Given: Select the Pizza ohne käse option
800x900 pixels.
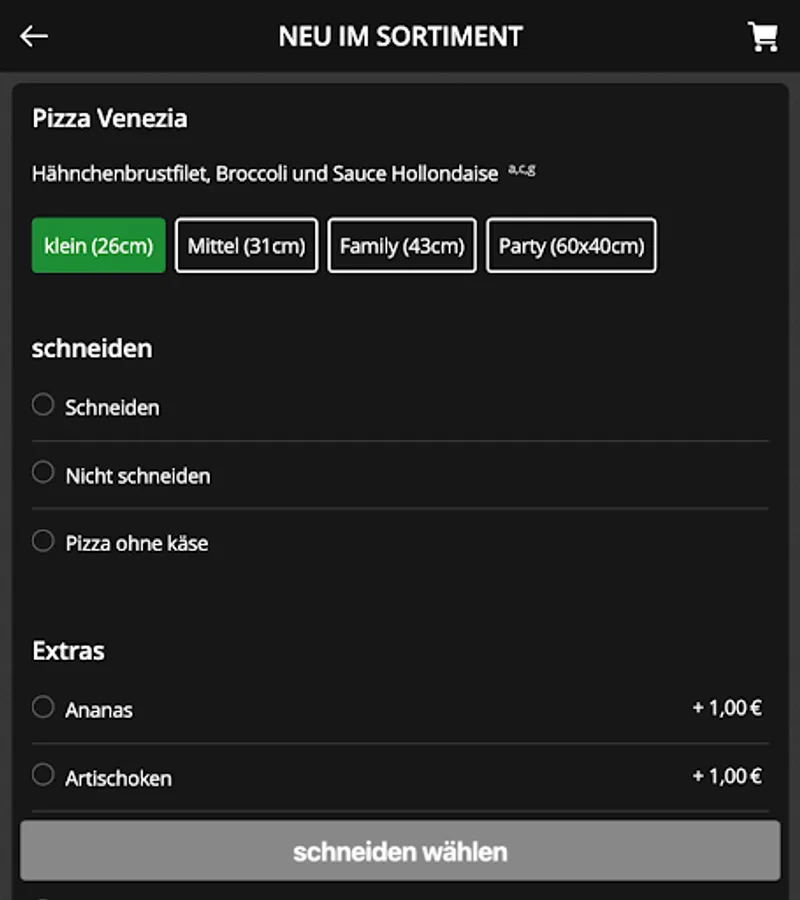Looking at the screenshot, I should tap(43, 541).
